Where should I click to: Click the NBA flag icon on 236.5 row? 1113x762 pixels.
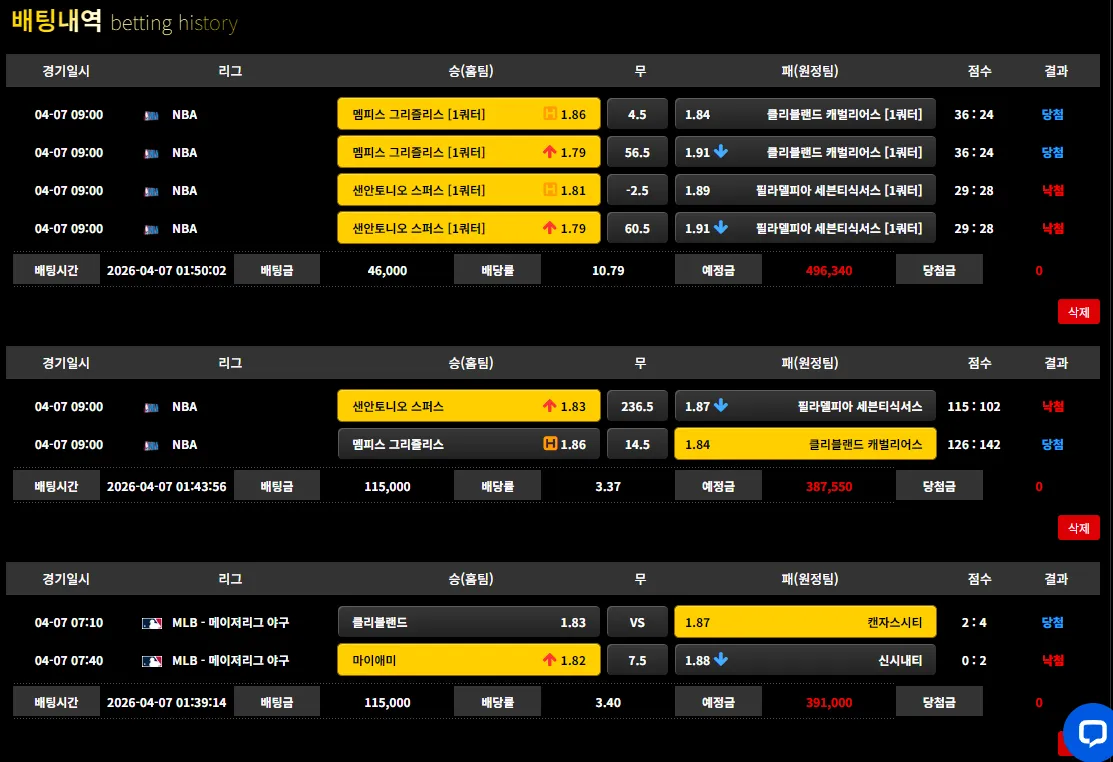151,407
